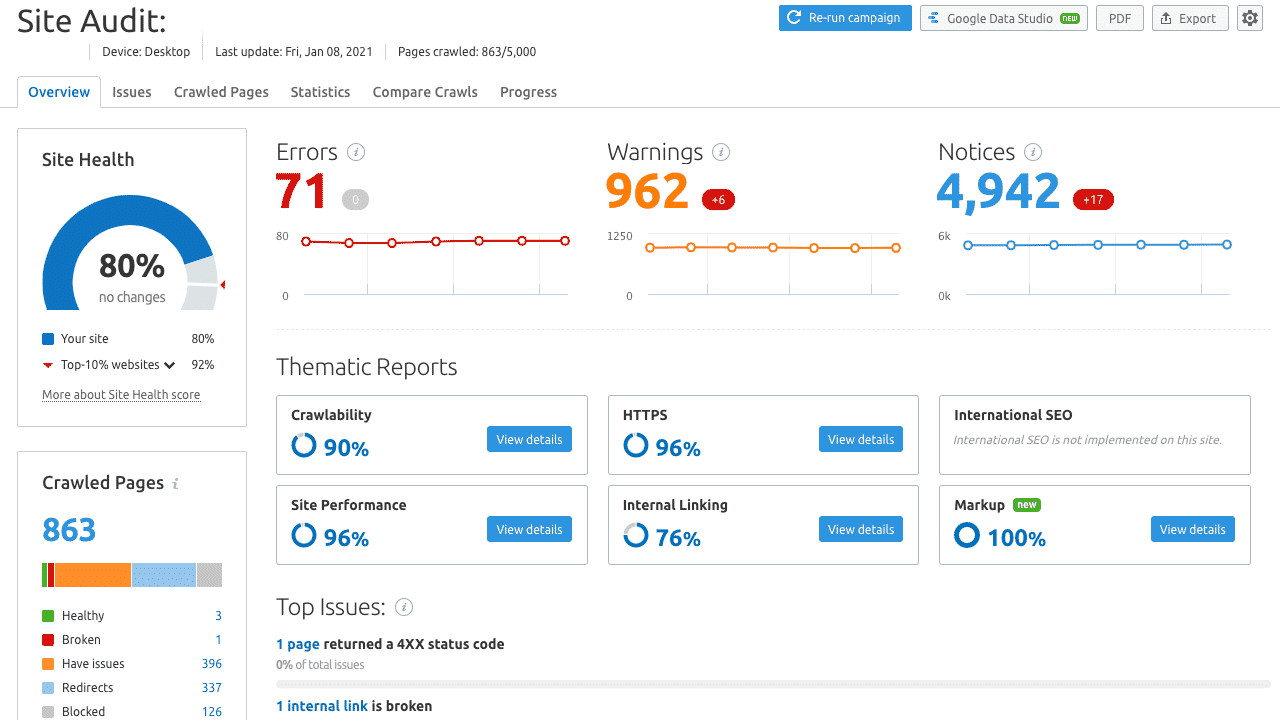
Task: Open the Issues tab
Action: click(x=132, y=92)
